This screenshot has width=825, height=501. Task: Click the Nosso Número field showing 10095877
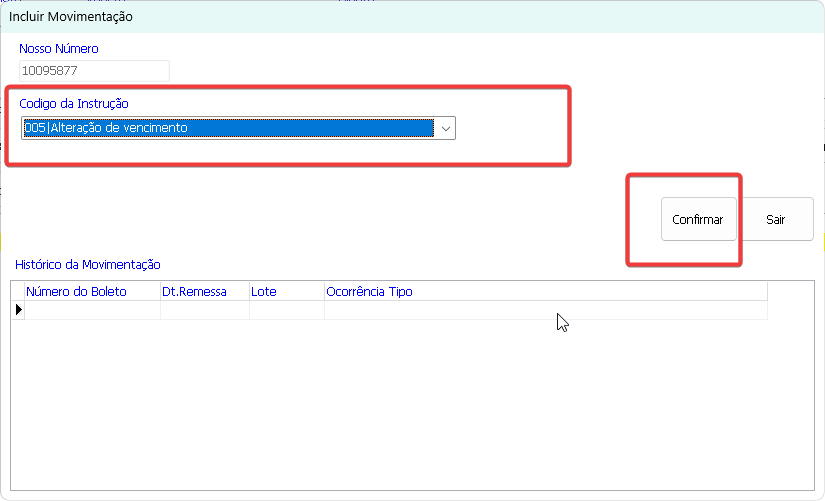(94, 71)
